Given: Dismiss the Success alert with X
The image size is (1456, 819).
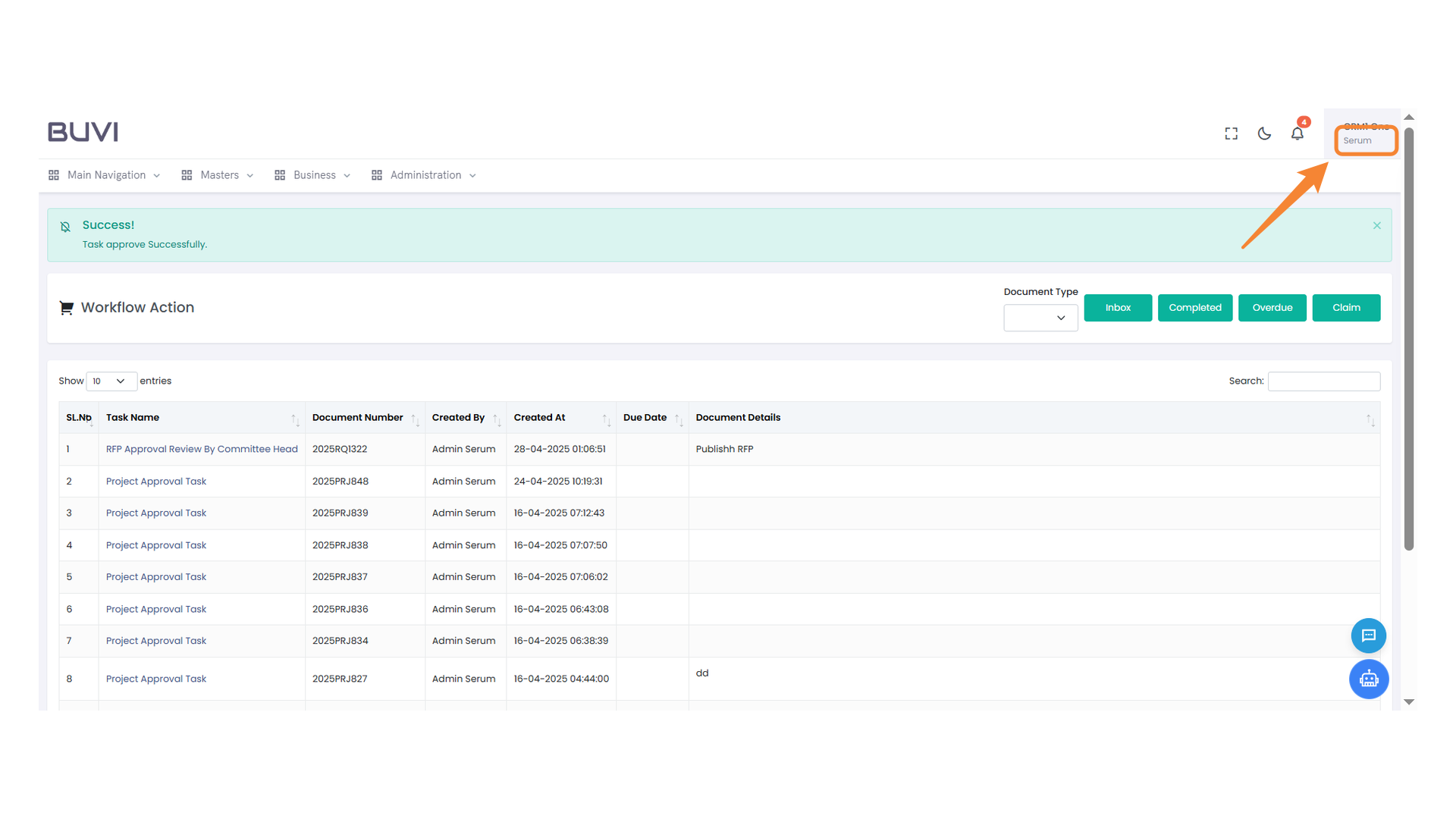Looking at the screenshot, I should coord(1376,226).
